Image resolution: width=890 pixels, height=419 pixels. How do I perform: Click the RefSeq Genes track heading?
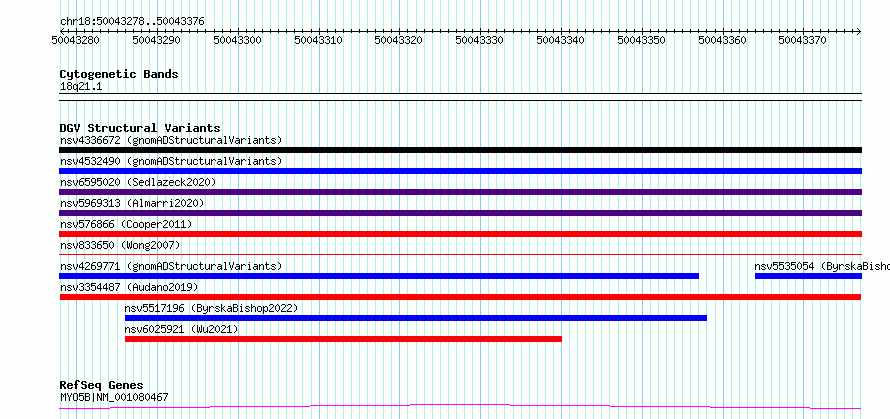(x=101, y=386)
